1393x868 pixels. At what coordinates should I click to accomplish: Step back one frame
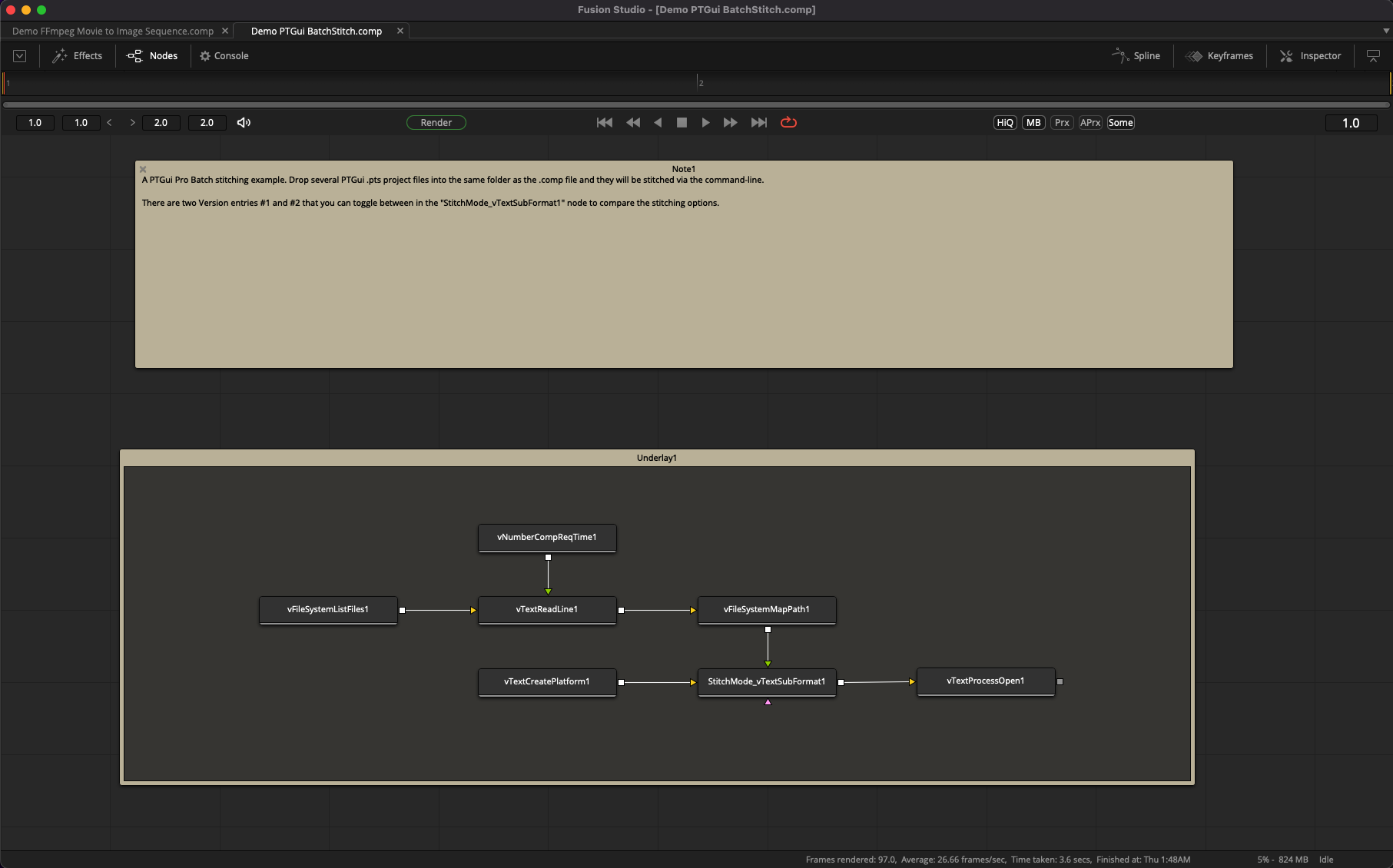(x=633, y=123)
